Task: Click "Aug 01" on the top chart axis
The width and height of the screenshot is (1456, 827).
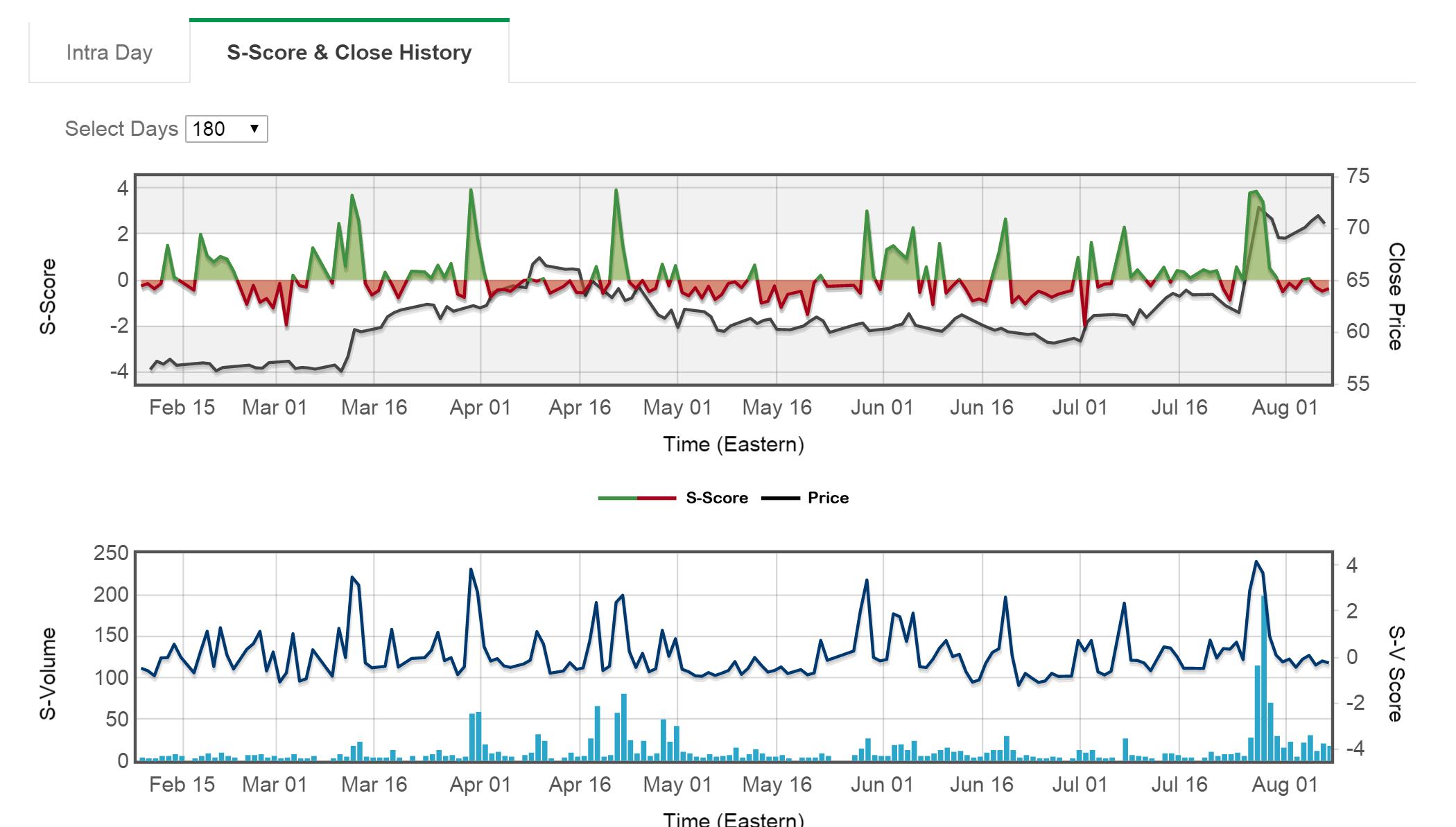Action: (1285, 408)
